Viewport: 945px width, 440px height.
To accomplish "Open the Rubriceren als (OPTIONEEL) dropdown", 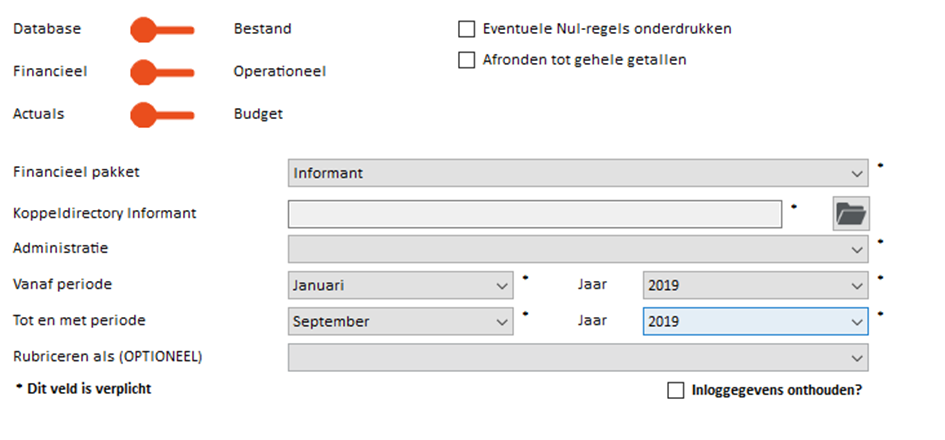I will point(578,357).
